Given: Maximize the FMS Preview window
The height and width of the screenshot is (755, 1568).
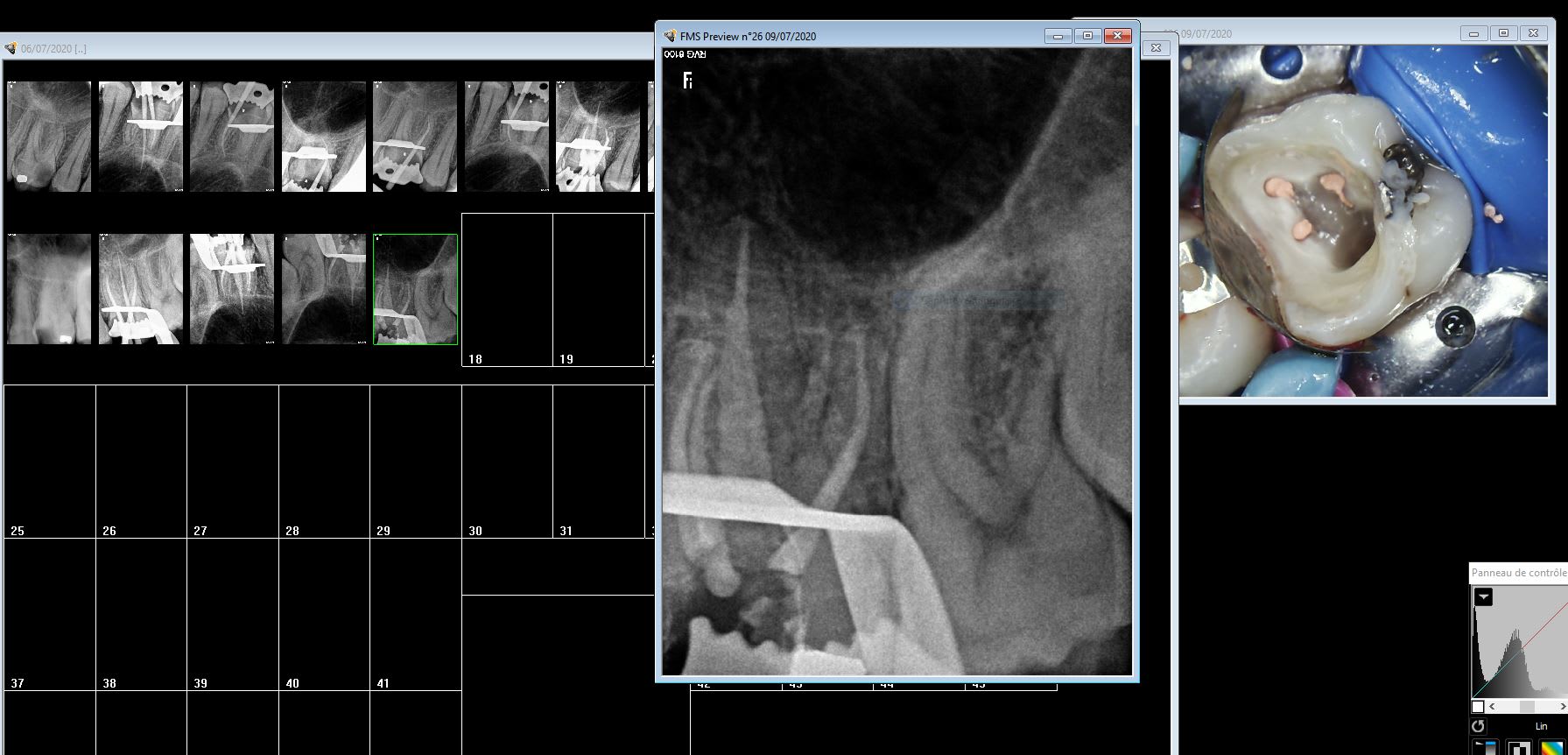Looking at the screenshot, I should pyautogui.click(x=1087, y=36).
